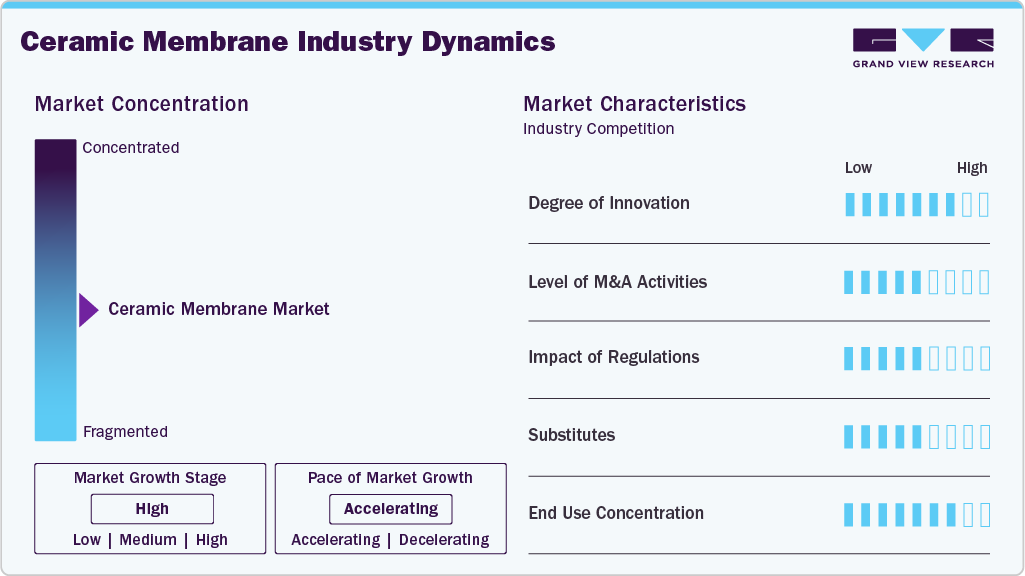Image resolution: width=1025 pixels, height=576 pixels.
Task: Click the End Use Concentration rating bars
Action: [x=916, y=514]
